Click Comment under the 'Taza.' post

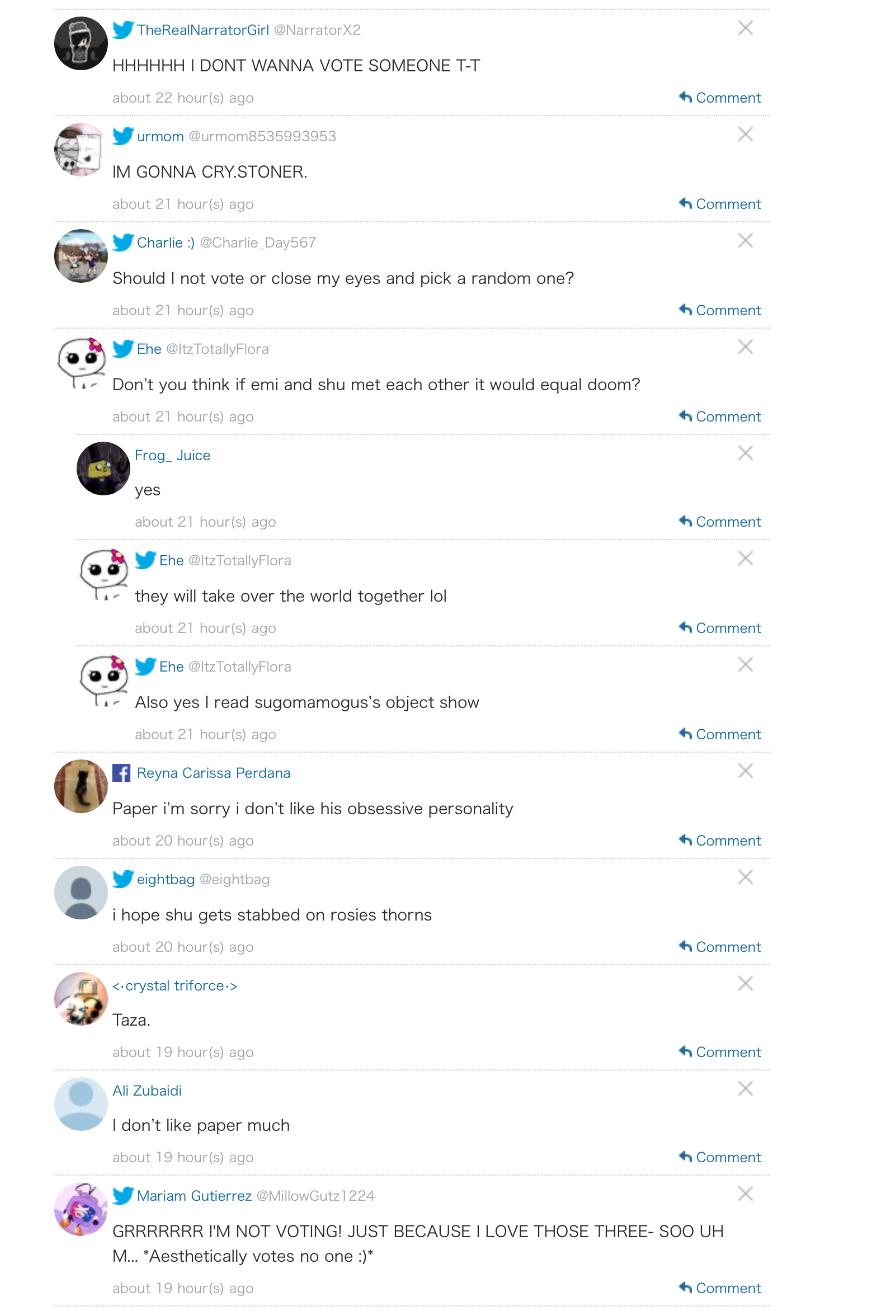tap(720, 1052)
